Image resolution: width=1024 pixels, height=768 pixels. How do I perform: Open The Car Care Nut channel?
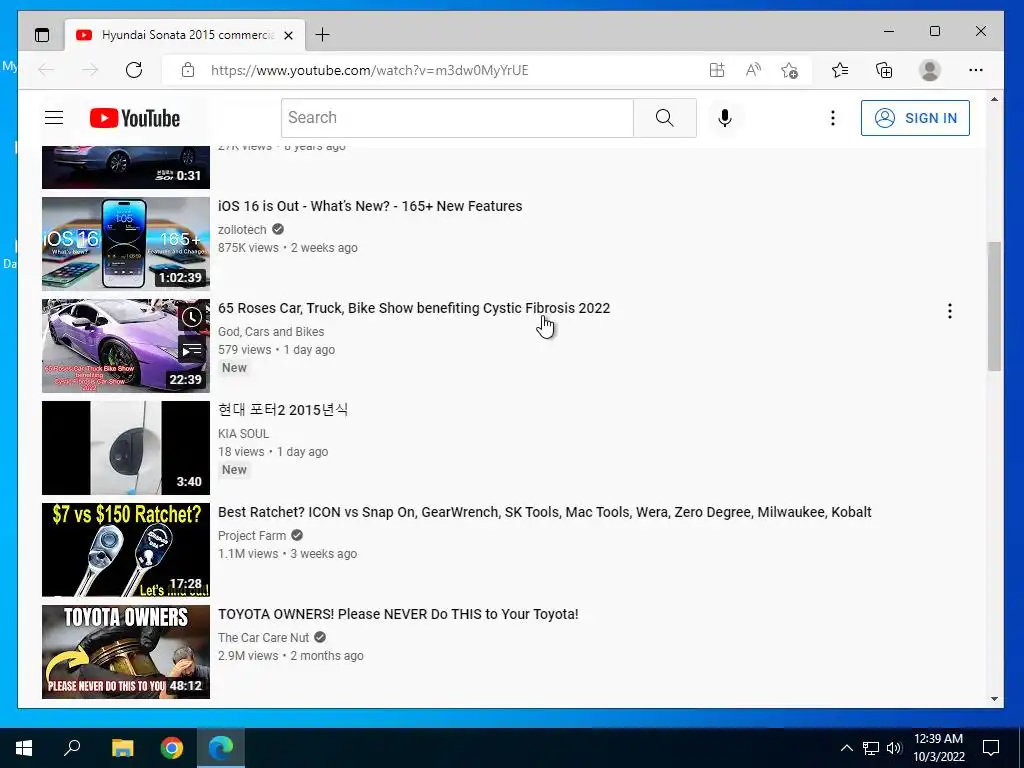coord(264,637)
